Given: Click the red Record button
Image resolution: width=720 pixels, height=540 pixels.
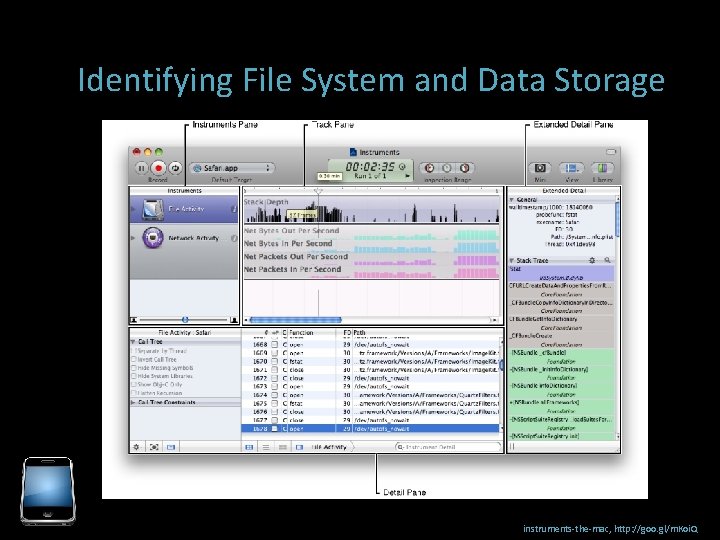Looking at the screenshot, I should coord(158,168).
